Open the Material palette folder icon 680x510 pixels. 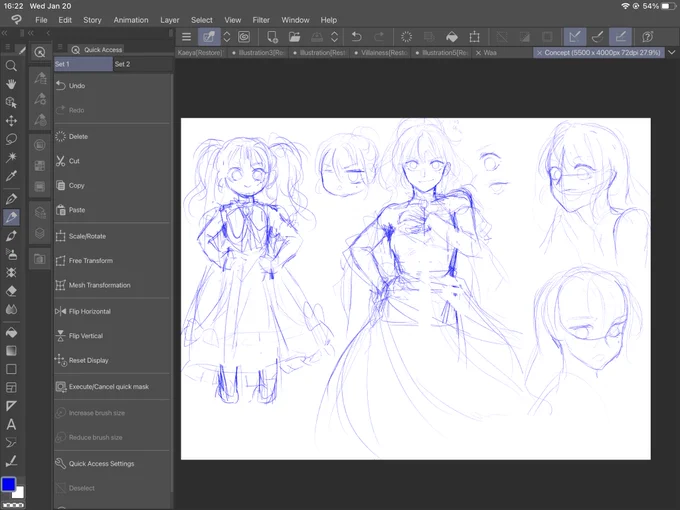[x=39, y=259]
